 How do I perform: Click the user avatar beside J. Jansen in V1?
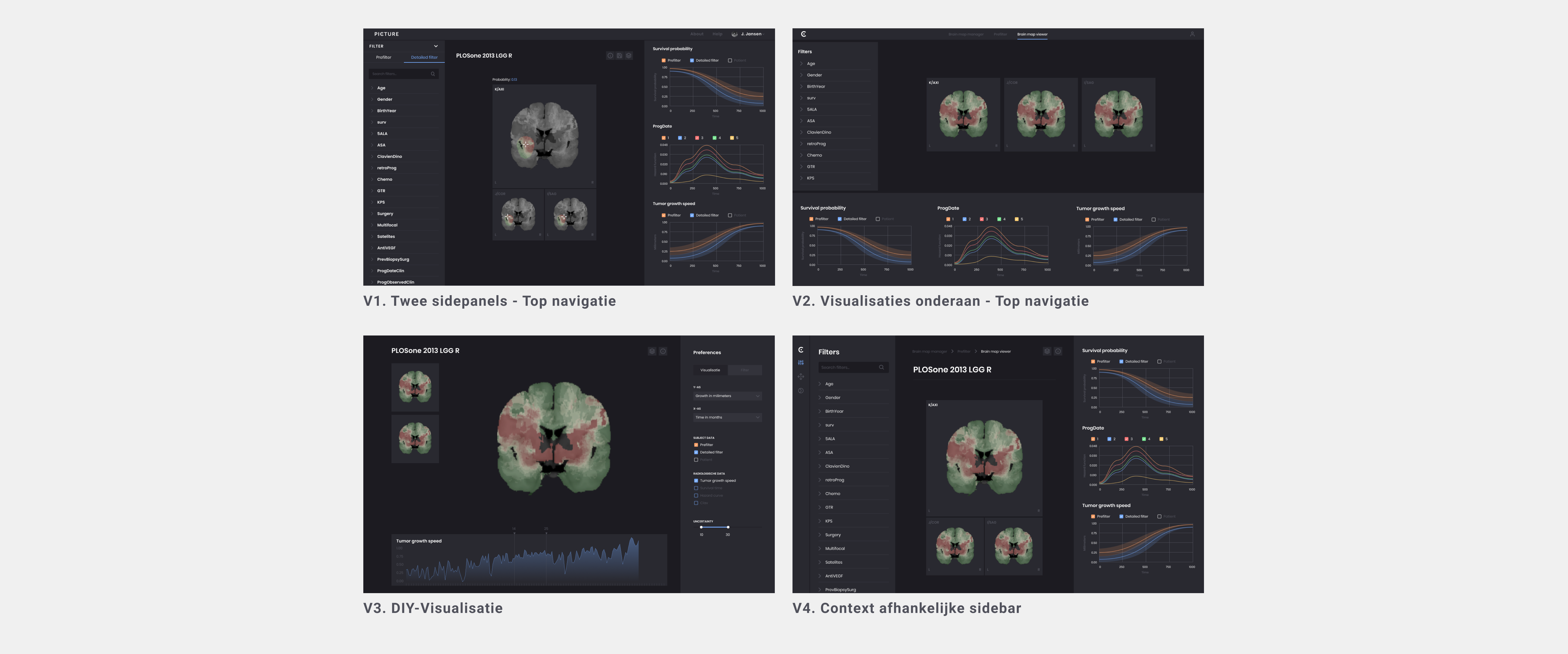(735, 34)
